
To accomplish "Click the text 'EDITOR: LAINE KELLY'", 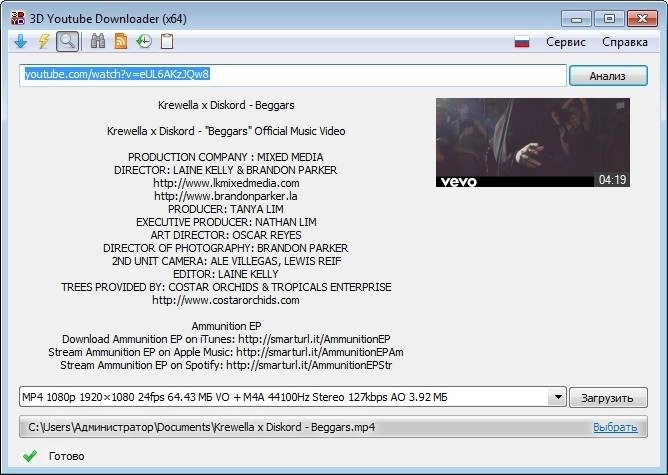I will click(x=226, y=274).
